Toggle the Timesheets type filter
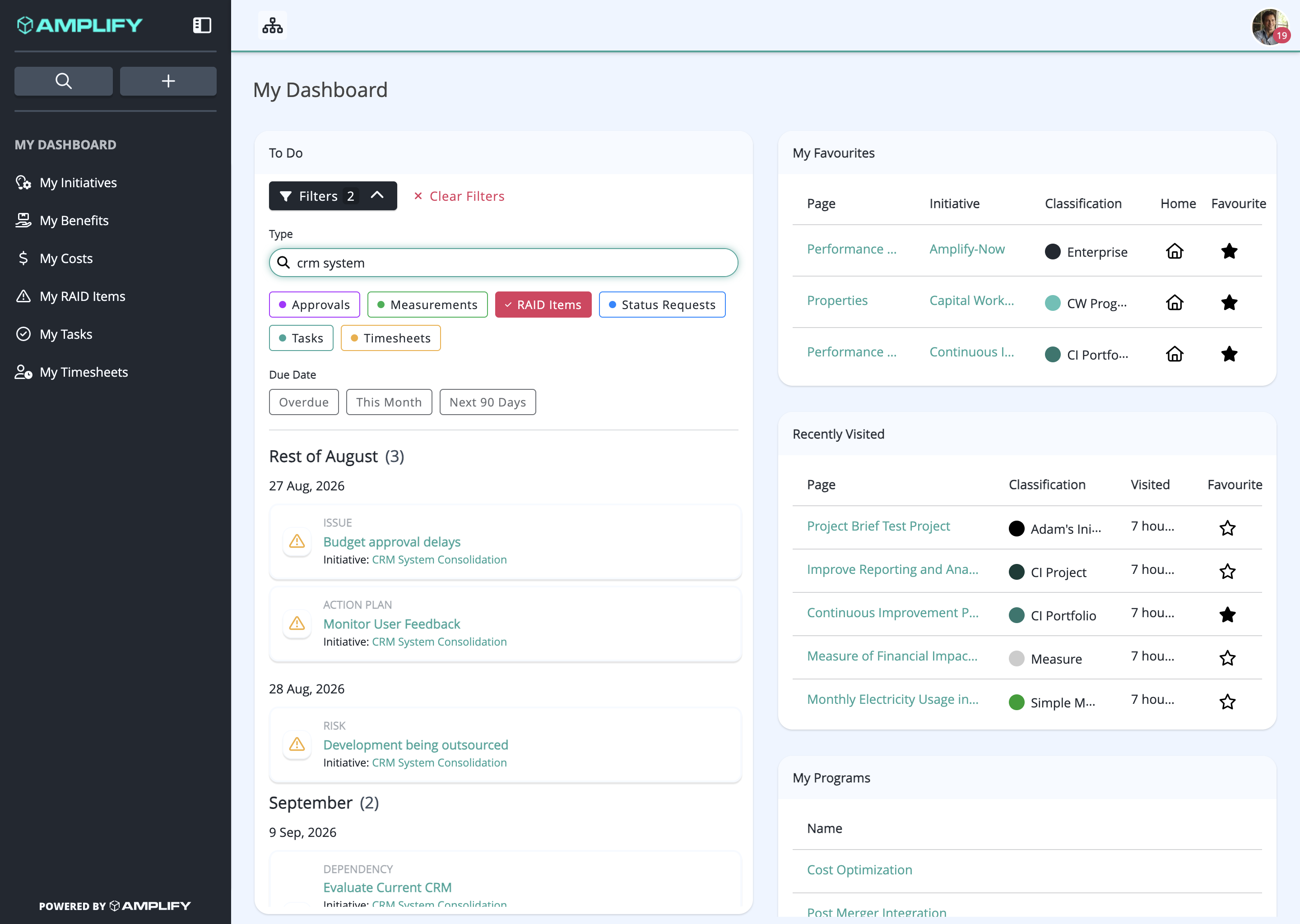Screen dimensions: 1300x924 point(390,338)
